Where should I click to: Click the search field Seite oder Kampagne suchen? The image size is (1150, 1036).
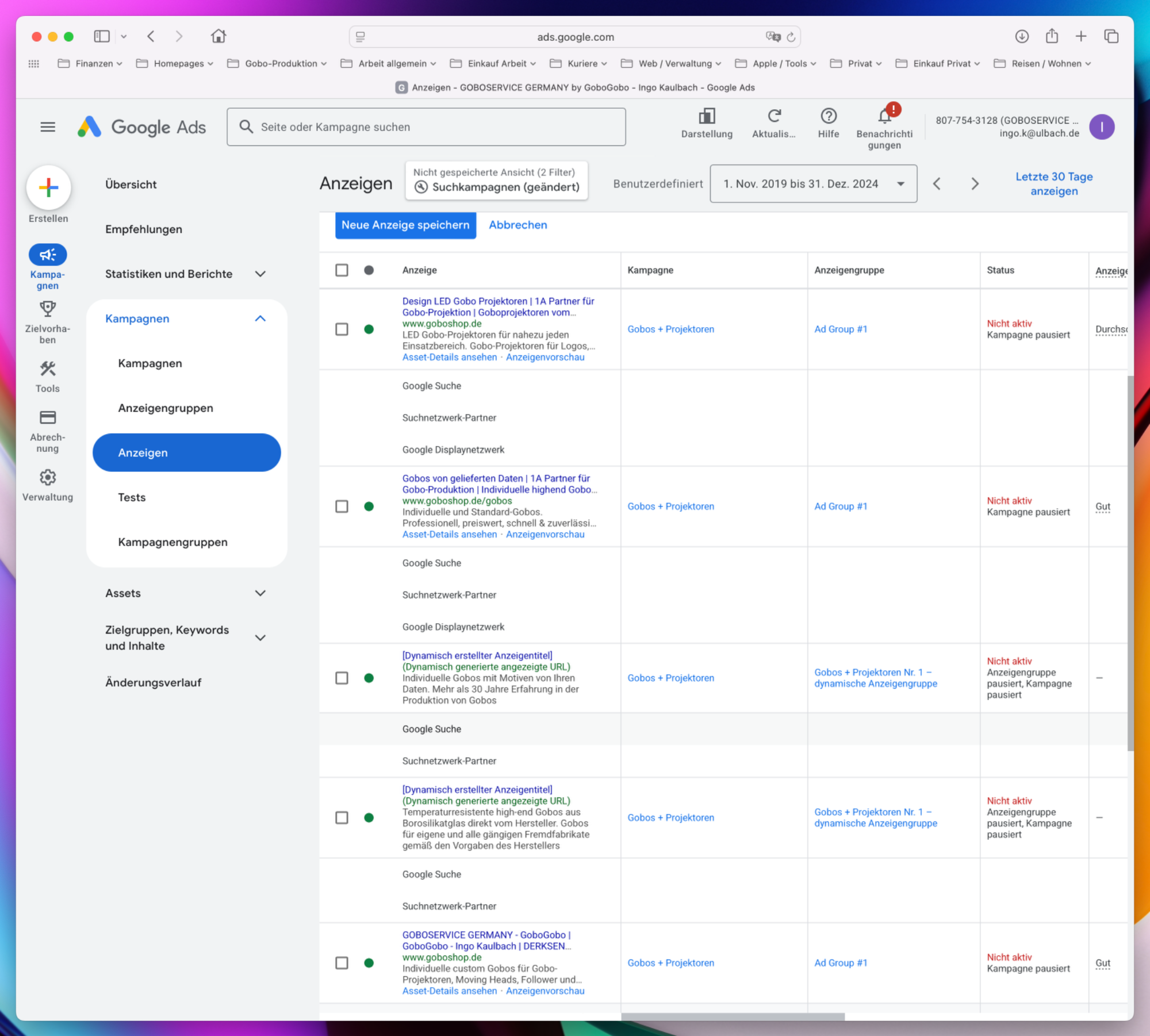(426, 127)
